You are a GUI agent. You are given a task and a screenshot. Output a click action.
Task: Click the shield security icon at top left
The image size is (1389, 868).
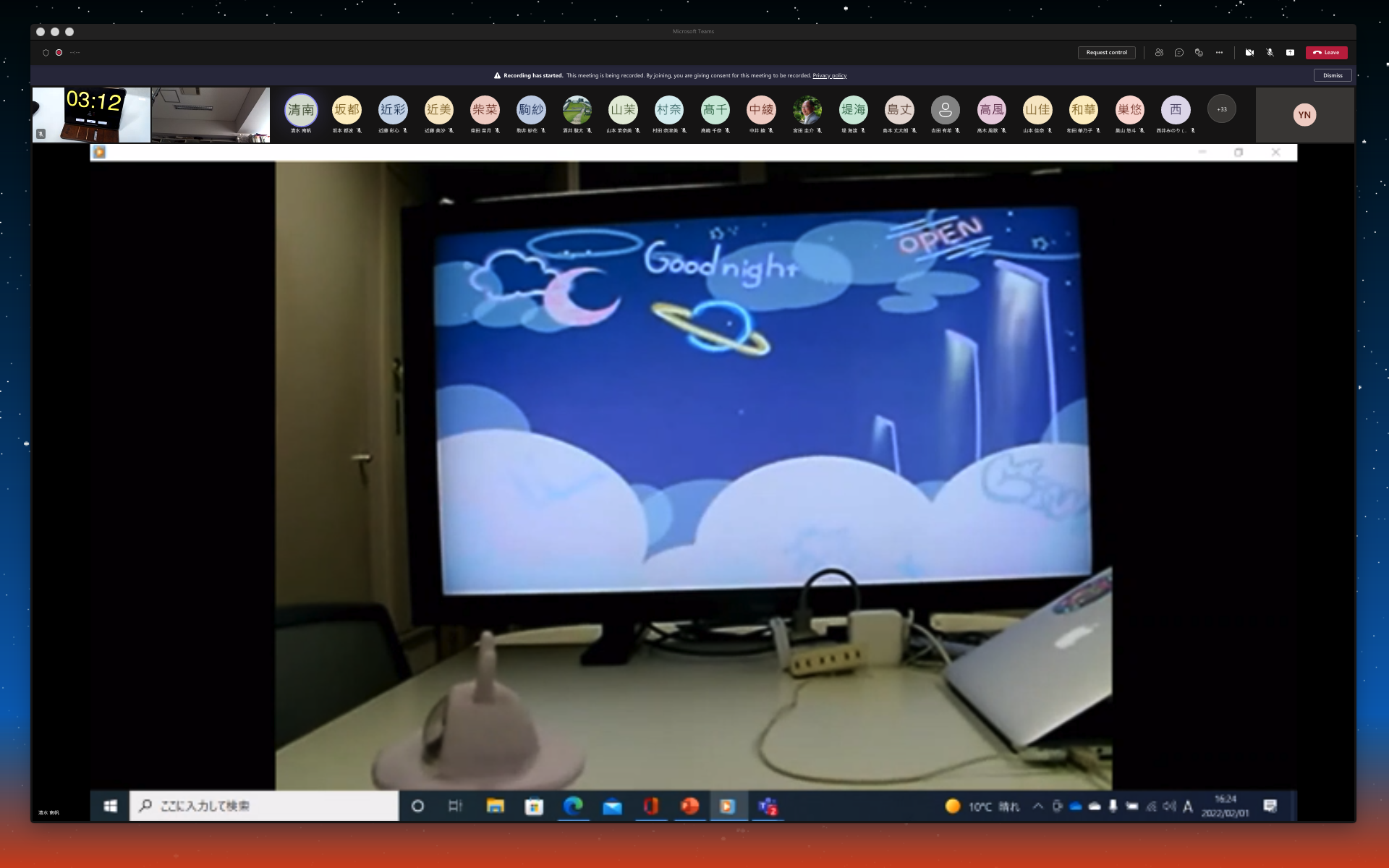pos(46,52)
